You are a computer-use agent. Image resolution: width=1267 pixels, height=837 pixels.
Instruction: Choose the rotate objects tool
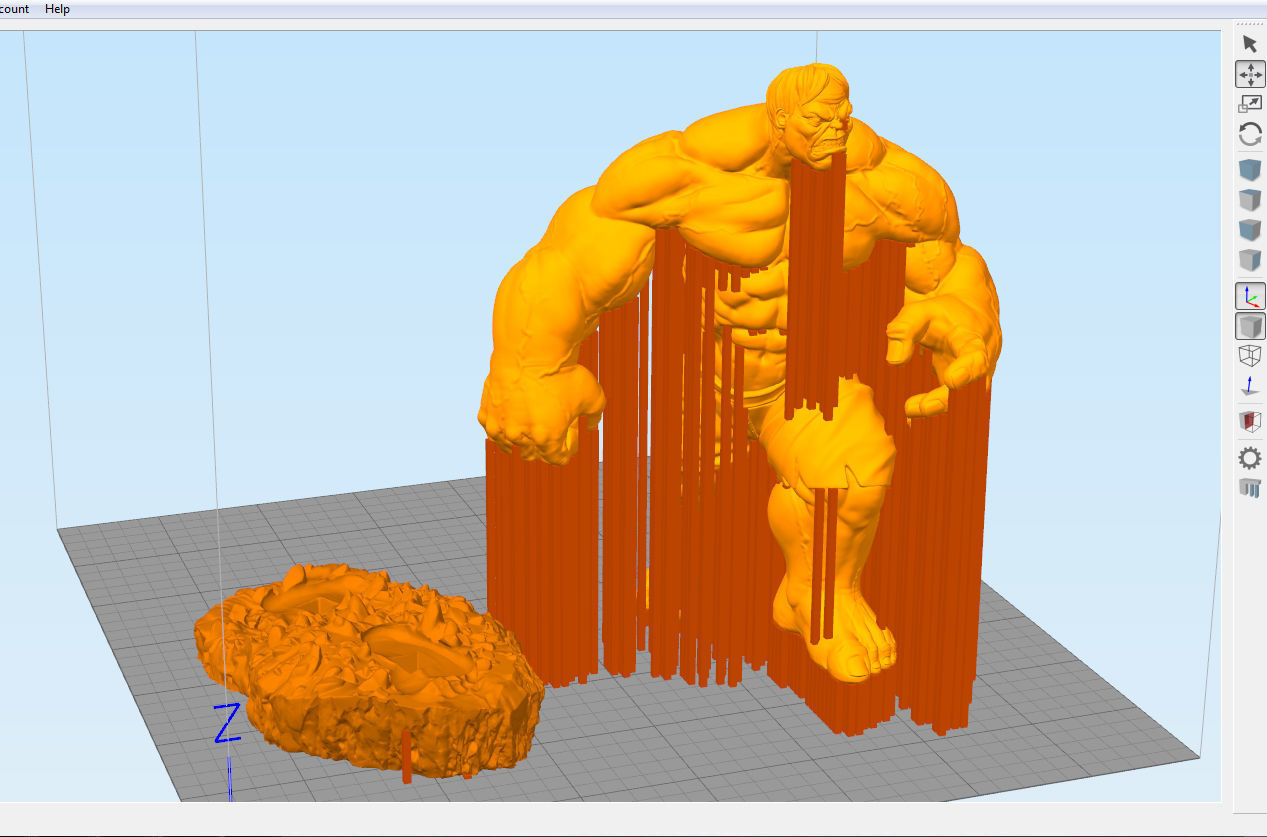click(x=1250, y=134)
